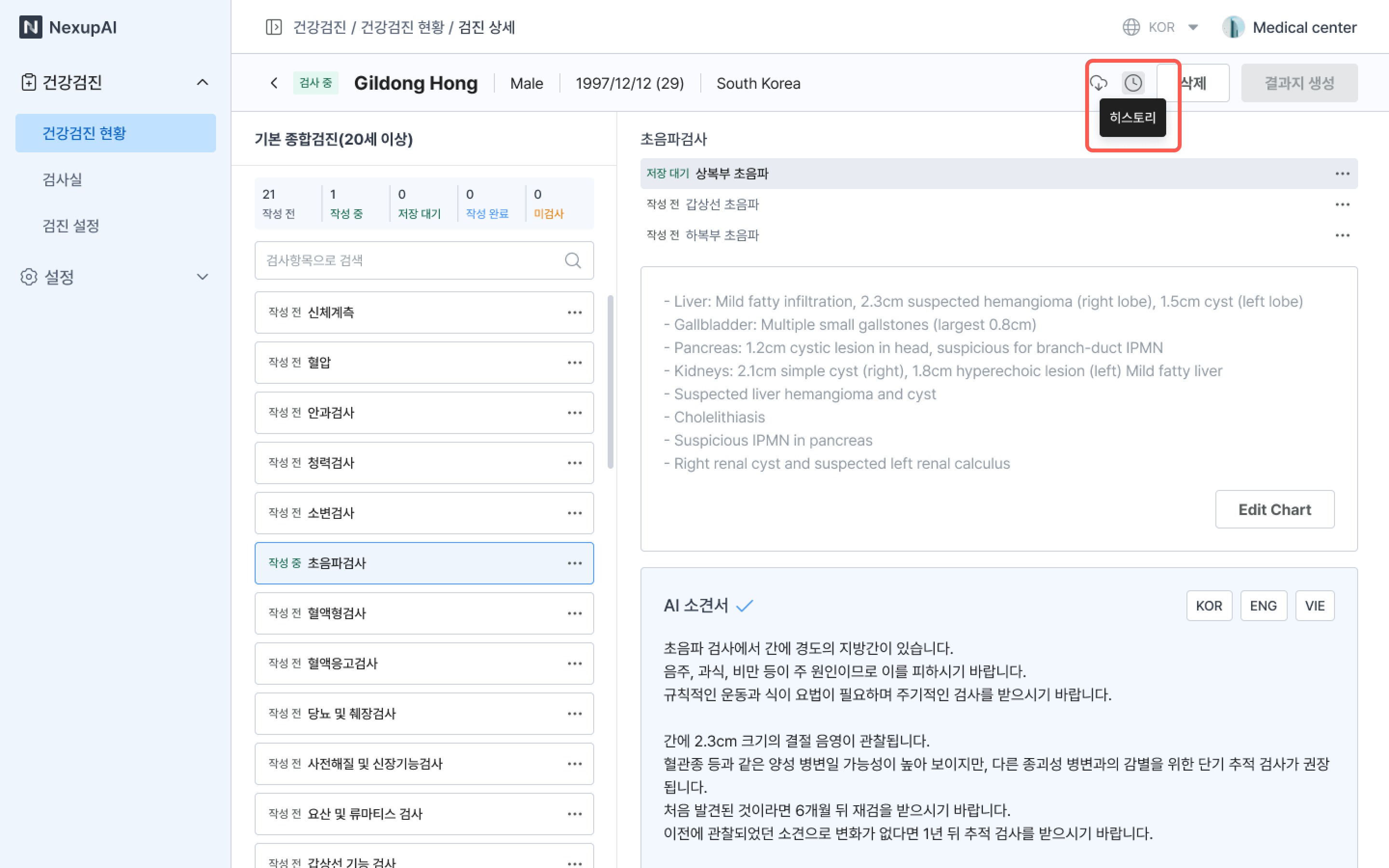The width and height of the screenshot is (1389, 868).
Task: Open more options for 상복부 초음파
Action: 1342,174
